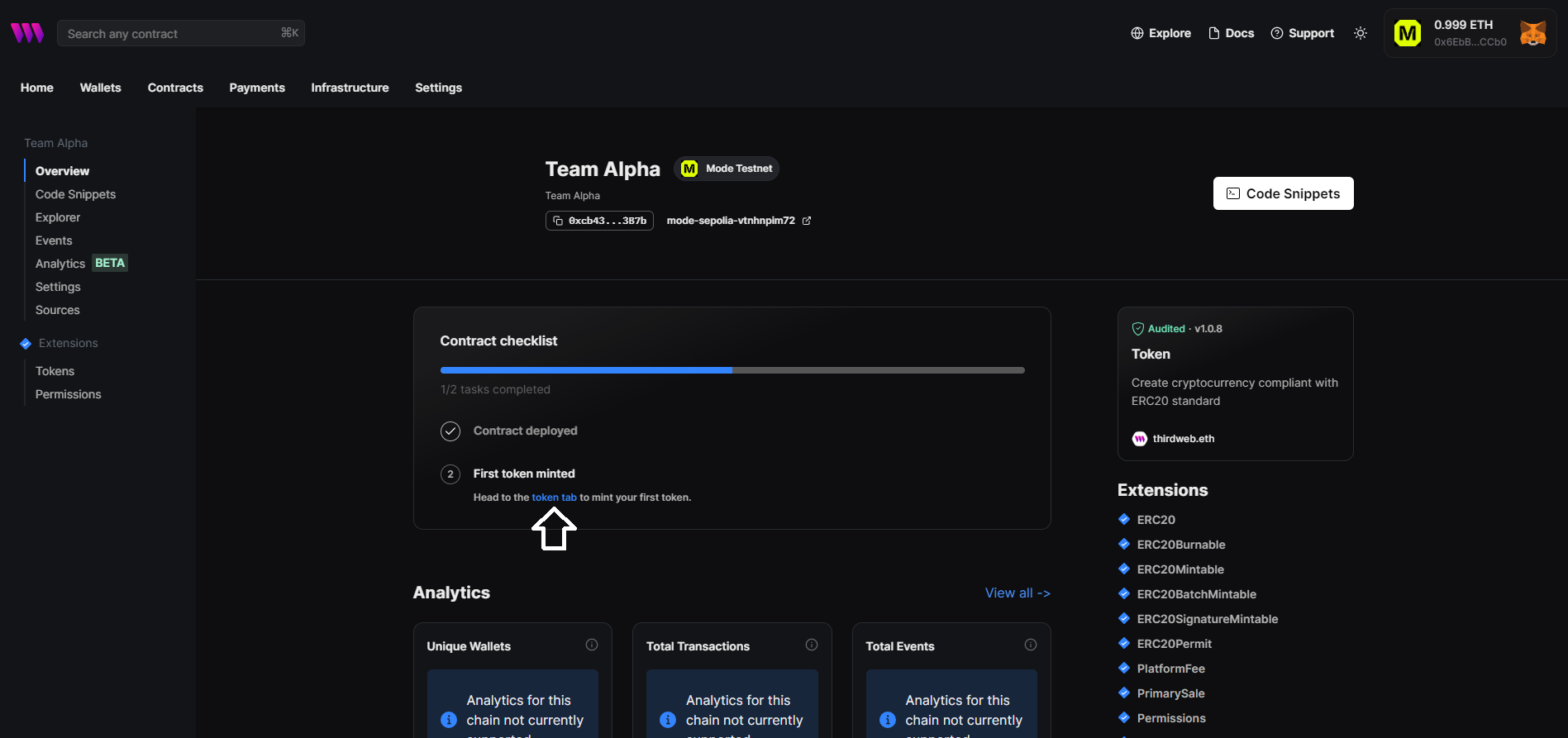Click diamond icon beside ERC20SignatureMintable
The height and width of the screenshot is (738, 1568).
point(1124,618)
